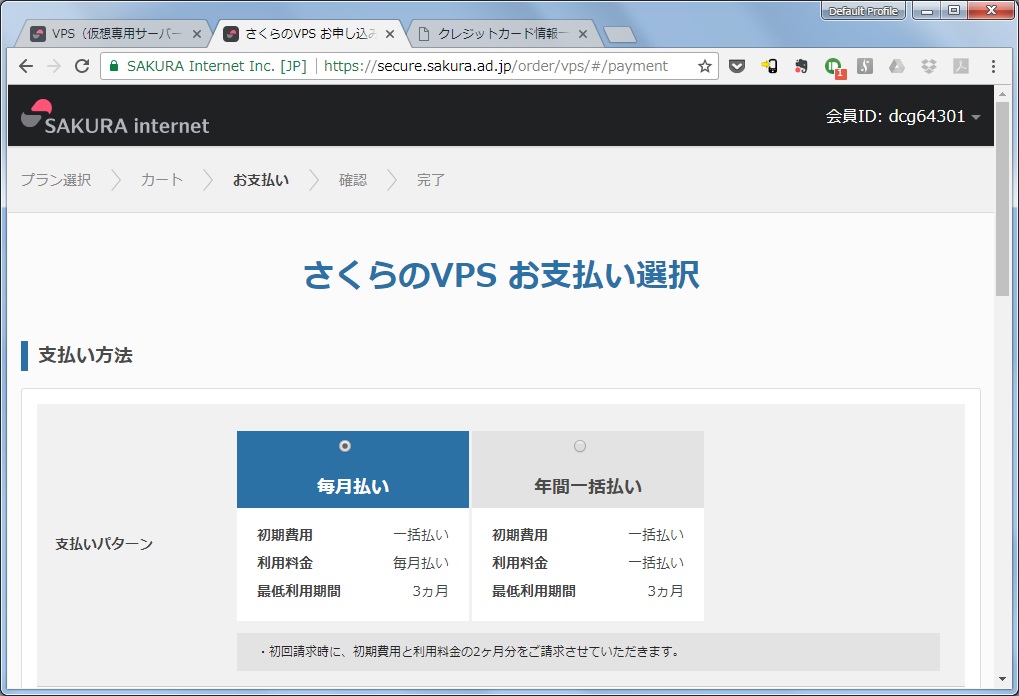Screen dimensions: 1019x696
Task: Click SAKURA Internet Inc. [JP] certificate label
Action: click(x=216, y=66)
